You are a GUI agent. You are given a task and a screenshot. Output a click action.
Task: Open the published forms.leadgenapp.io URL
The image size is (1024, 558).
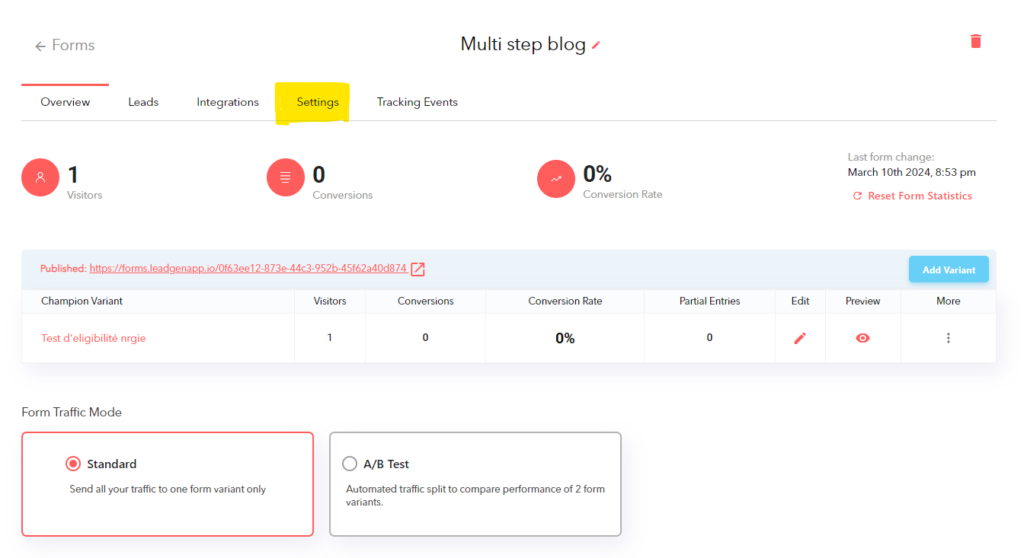(x=248, y=269)
